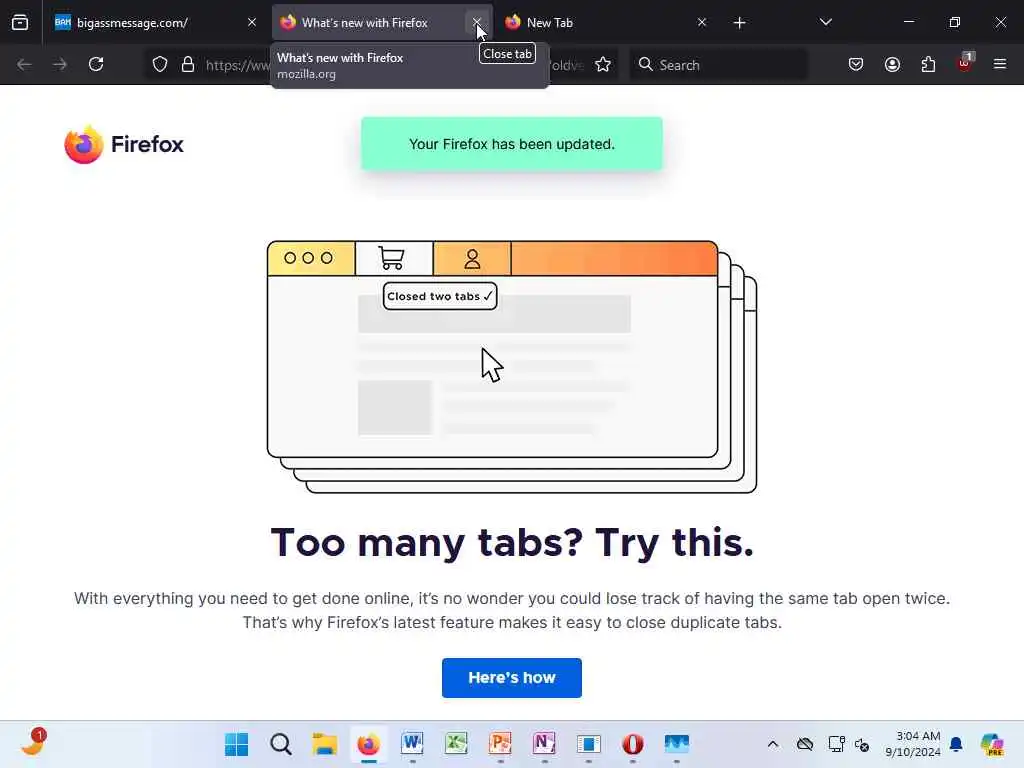Viewport: 1024px width, 768px height.
Task: Save page to Pocket
Action: (856, 64)
